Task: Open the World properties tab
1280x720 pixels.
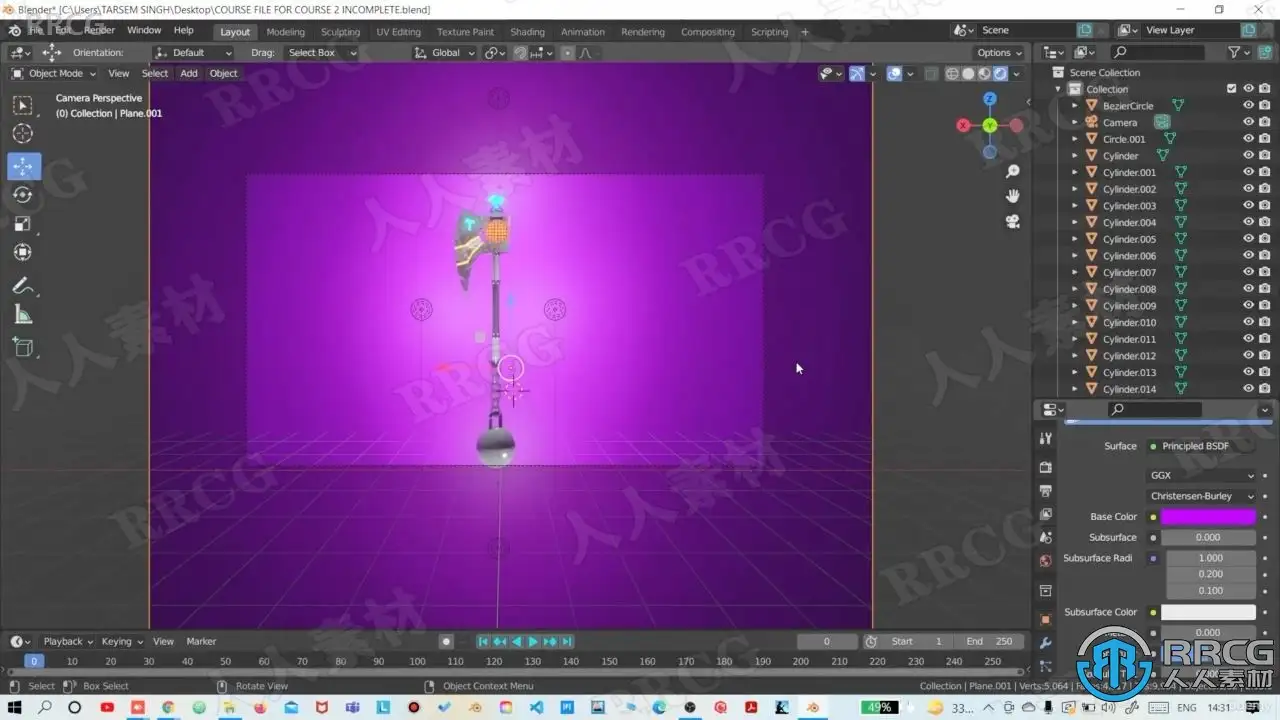Action: coord(1045,561)
